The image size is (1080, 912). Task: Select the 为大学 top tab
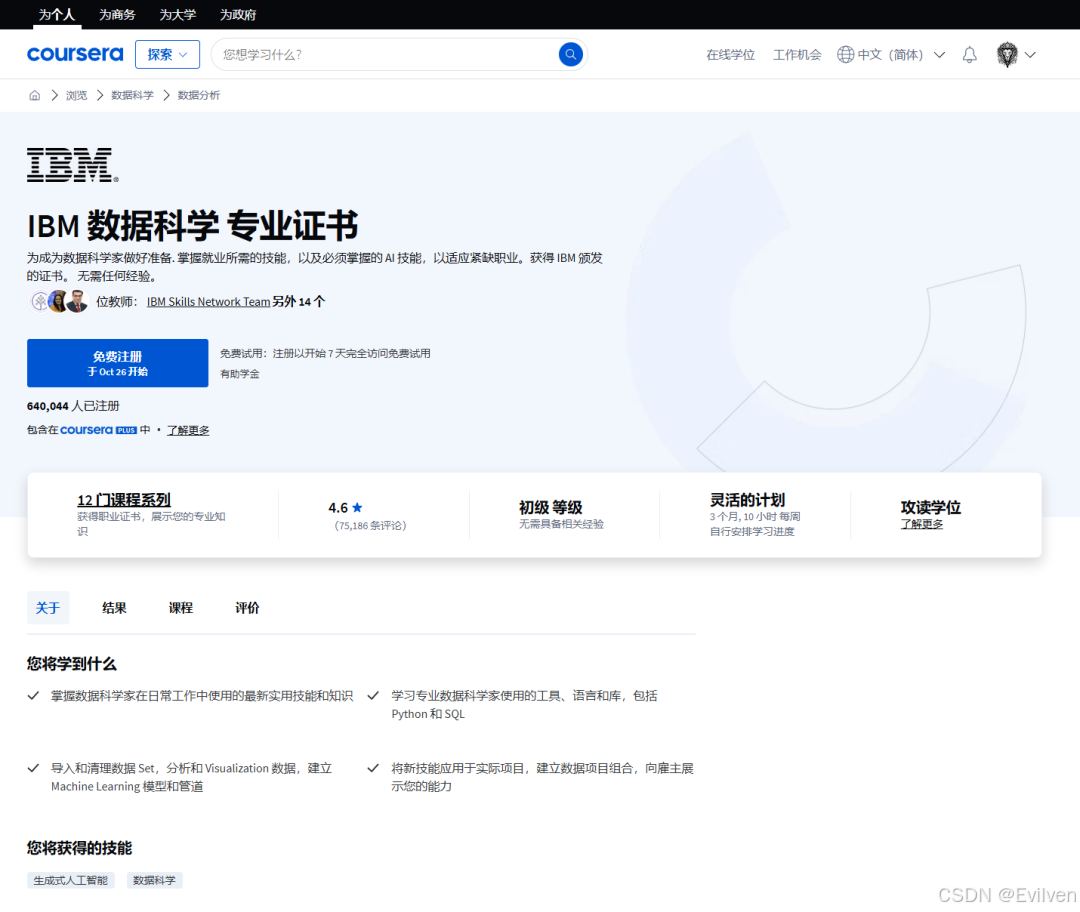coord(178,14)
